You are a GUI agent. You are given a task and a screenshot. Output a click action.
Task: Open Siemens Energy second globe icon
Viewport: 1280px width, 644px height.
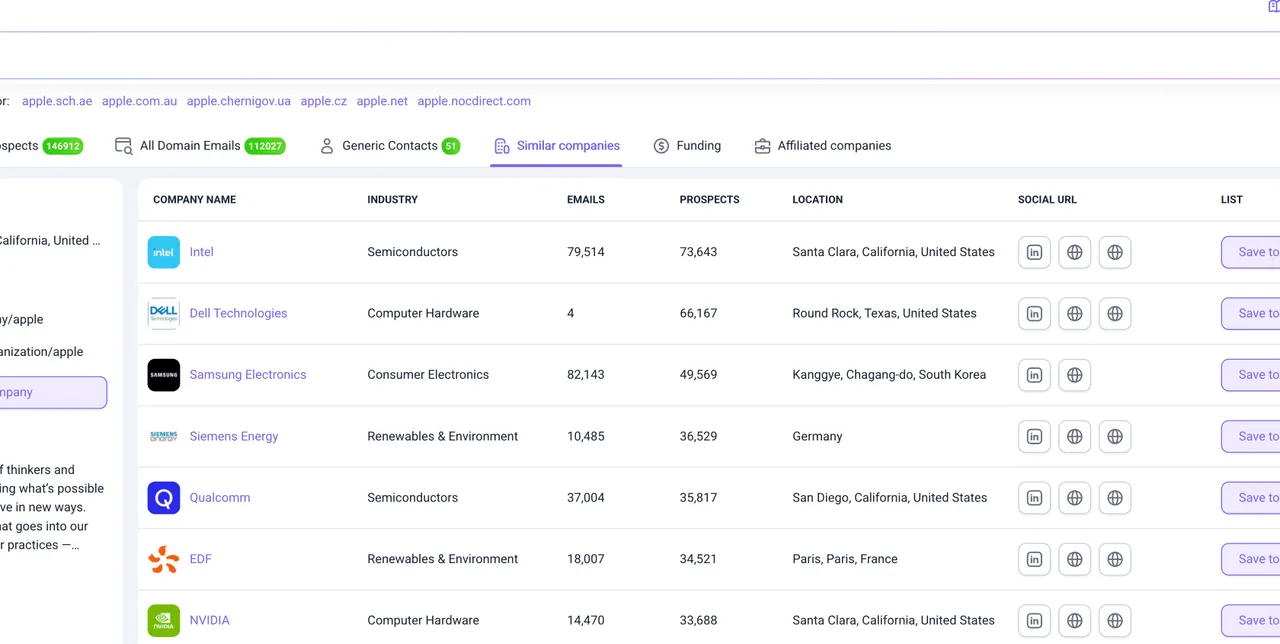tap(1115, 436)
